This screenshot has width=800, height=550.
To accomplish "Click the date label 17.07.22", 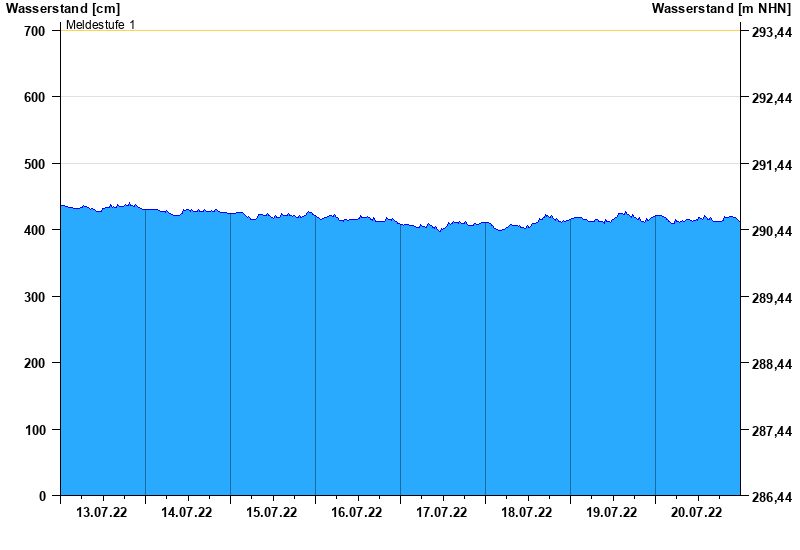I will (x=441, y=512).
